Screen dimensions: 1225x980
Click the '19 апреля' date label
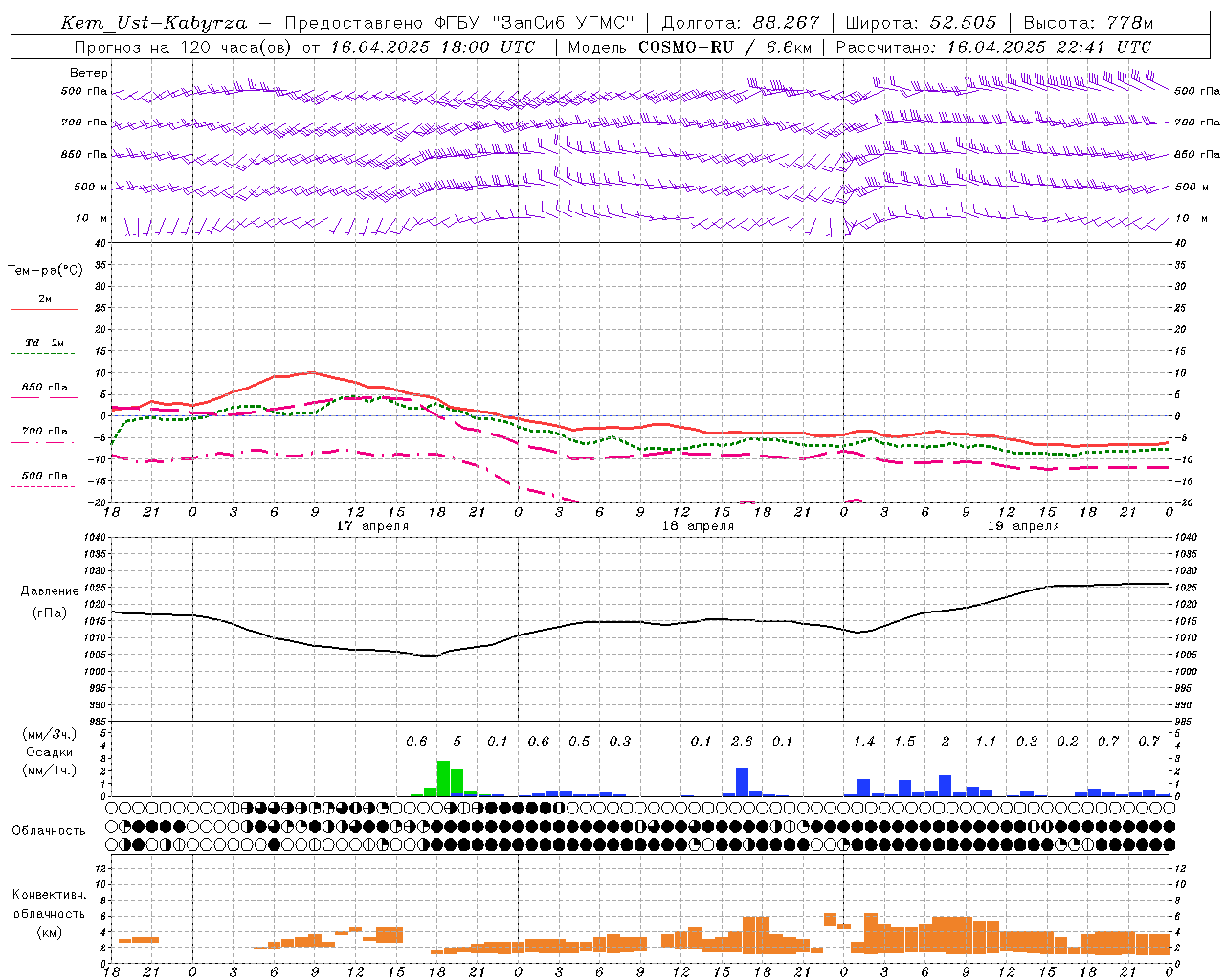(x=1023, y=526)
